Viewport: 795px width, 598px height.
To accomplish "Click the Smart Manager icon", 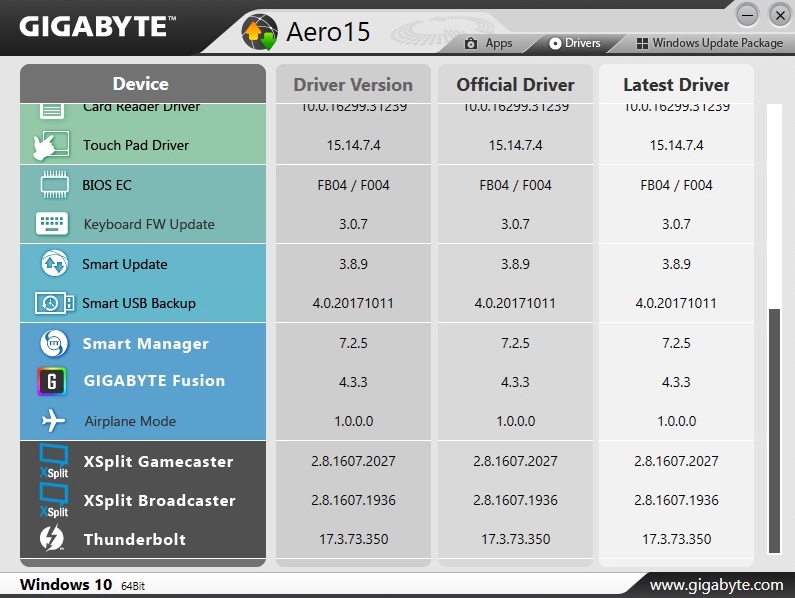I will tap(52, 344).
